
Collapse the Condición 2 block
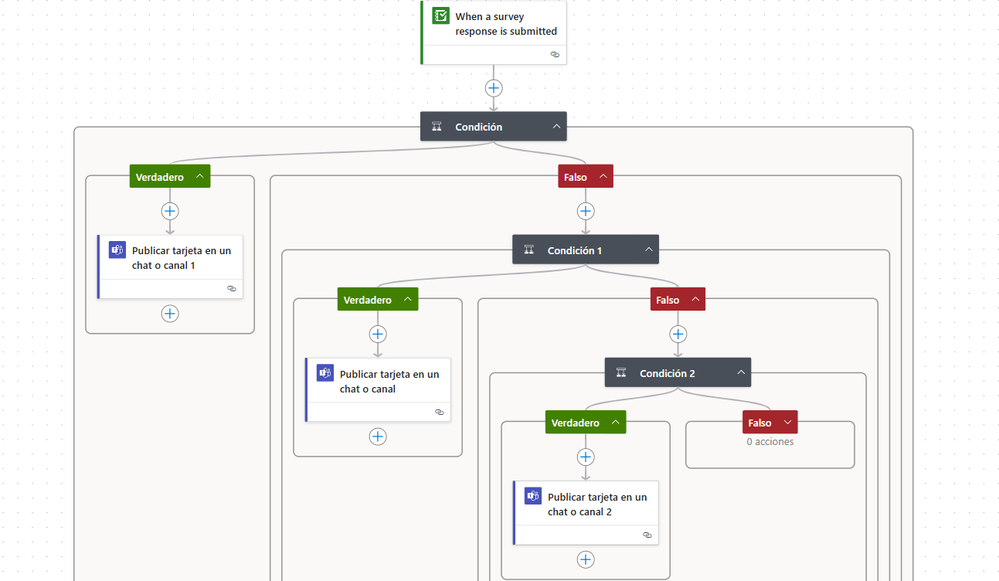(x=741, y=373)
